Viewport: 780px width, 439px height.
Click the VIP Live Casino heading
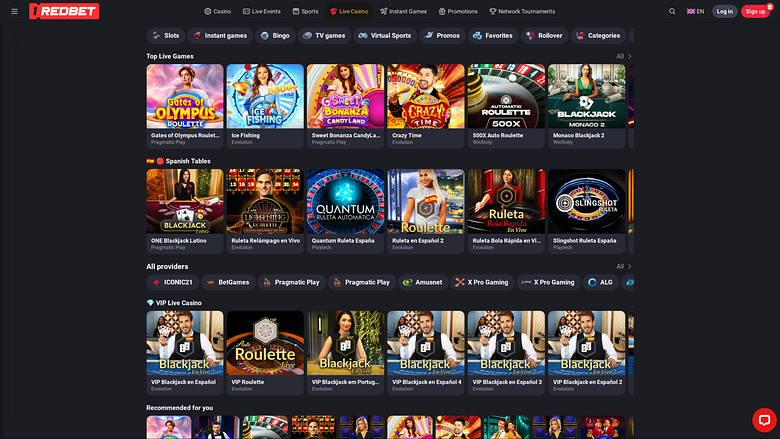tap(174, 303)
